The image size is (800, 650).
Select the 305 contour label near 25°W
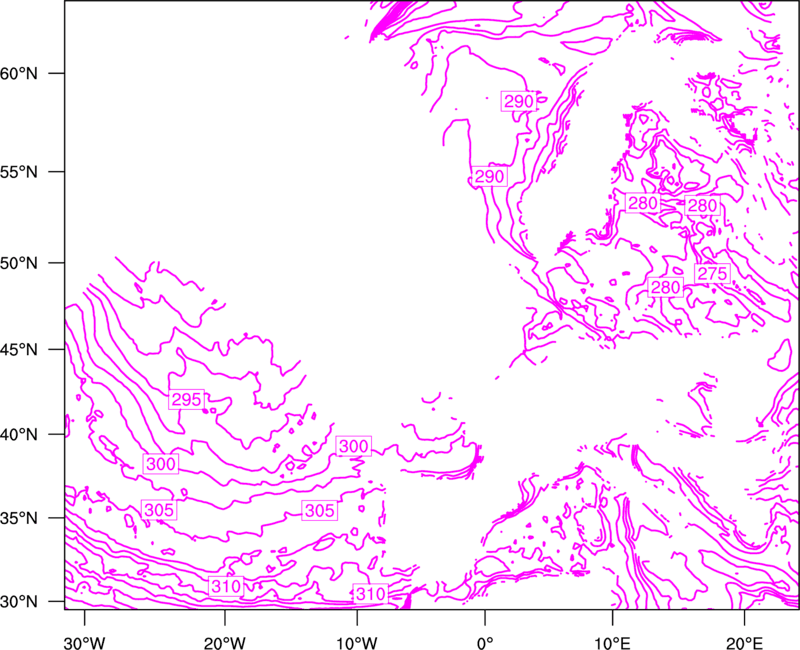tap(159, 510)
